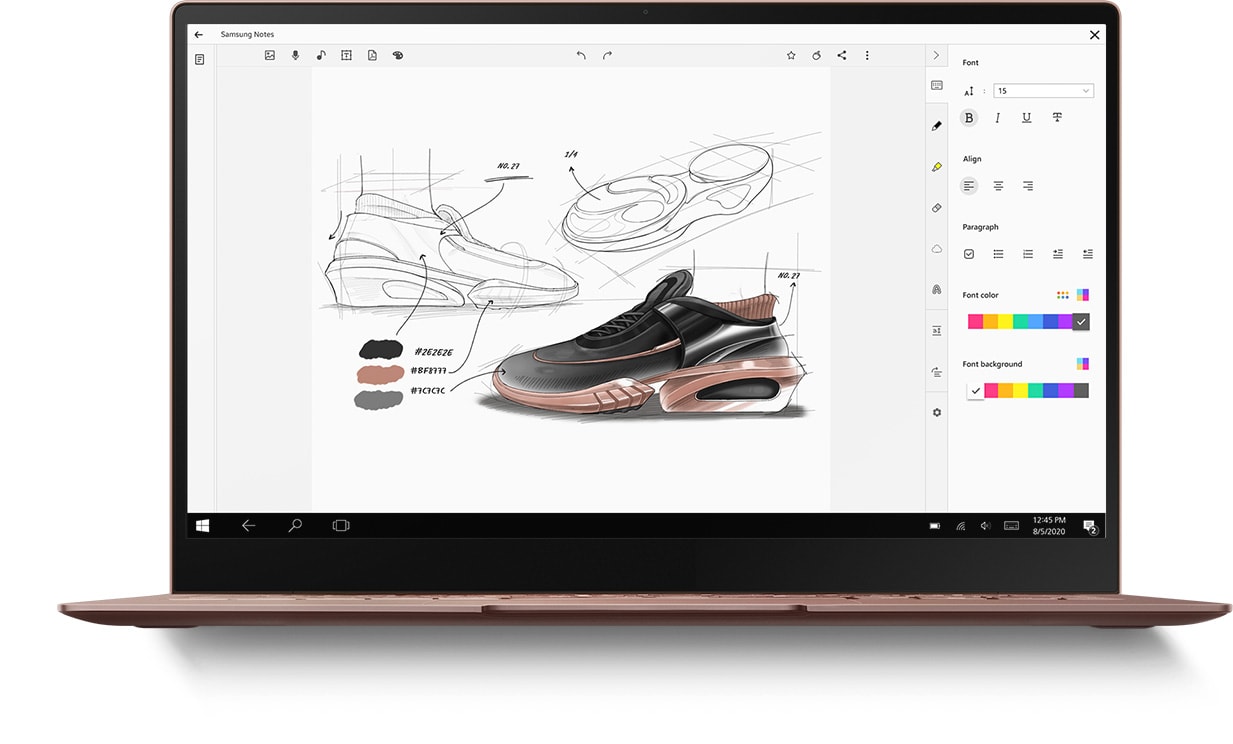Center align the text

click(x=998, y=186)
